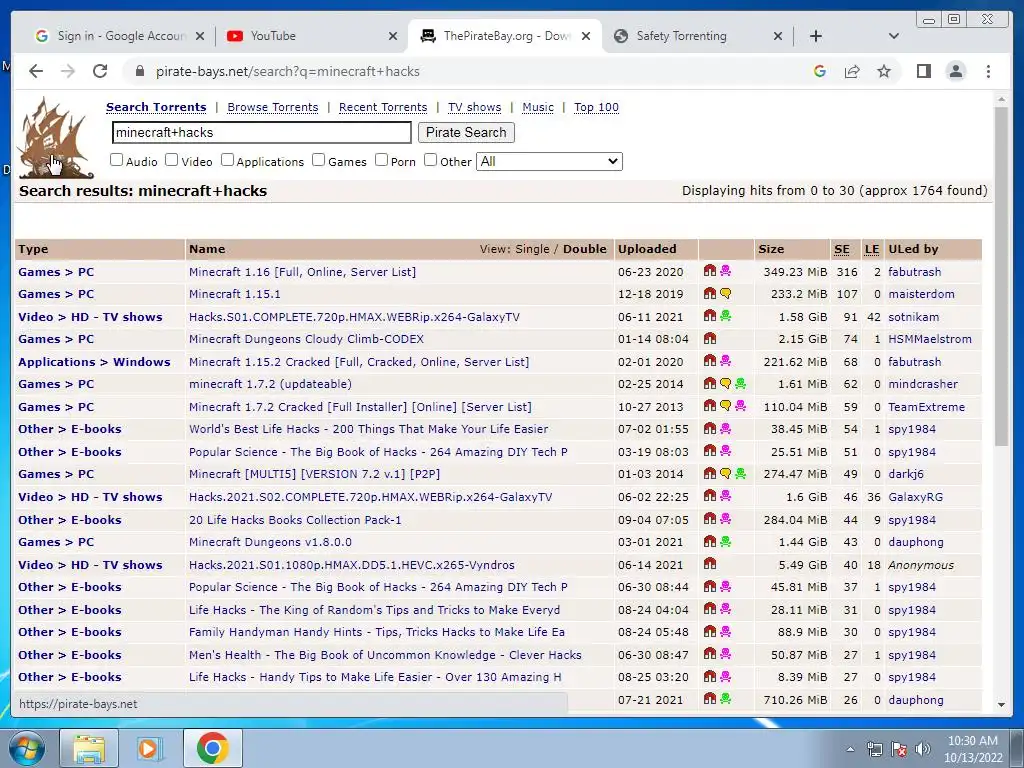Image resolution: width=1024 pixels, height=768 pixels.
Task: Click comment bubble icon on Minecraft 1.15.1 row
Action: point(726,293)
